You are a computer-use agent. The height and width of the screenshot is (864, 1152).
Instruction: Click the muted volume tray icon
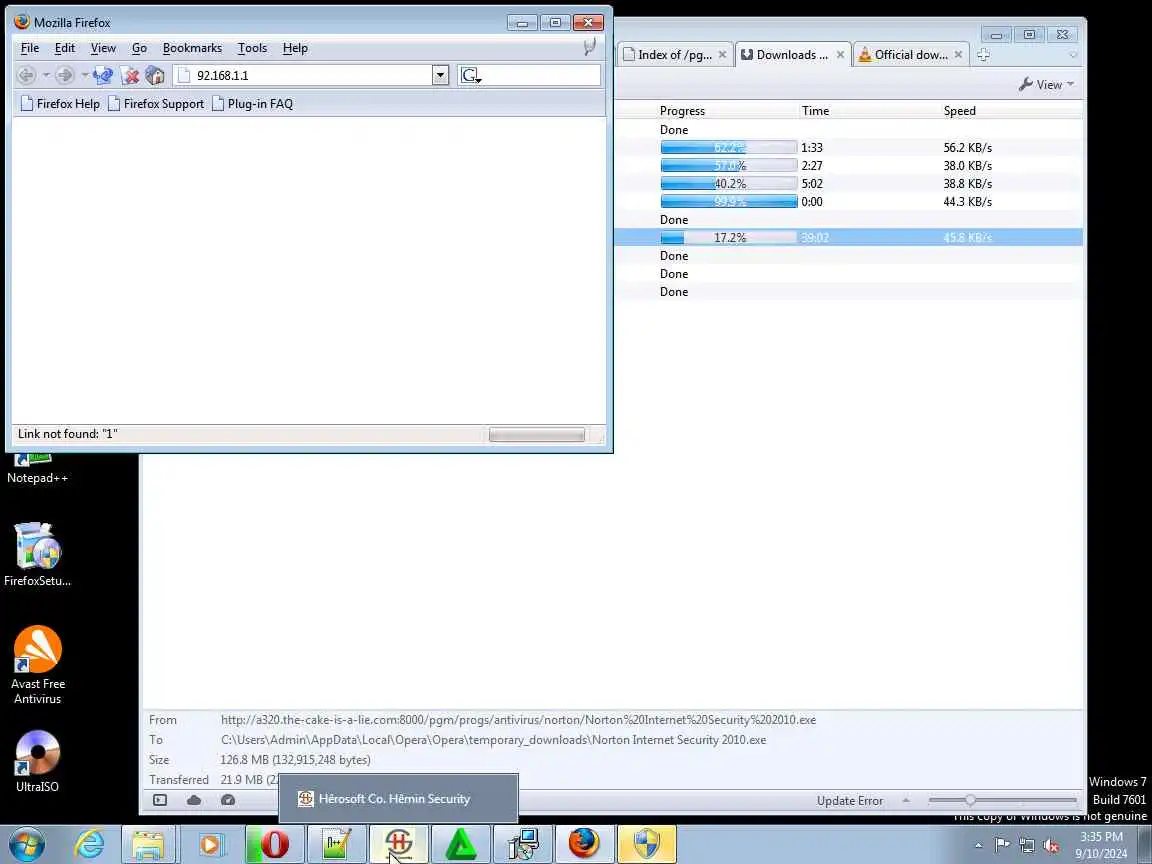tap(1051, 846)
